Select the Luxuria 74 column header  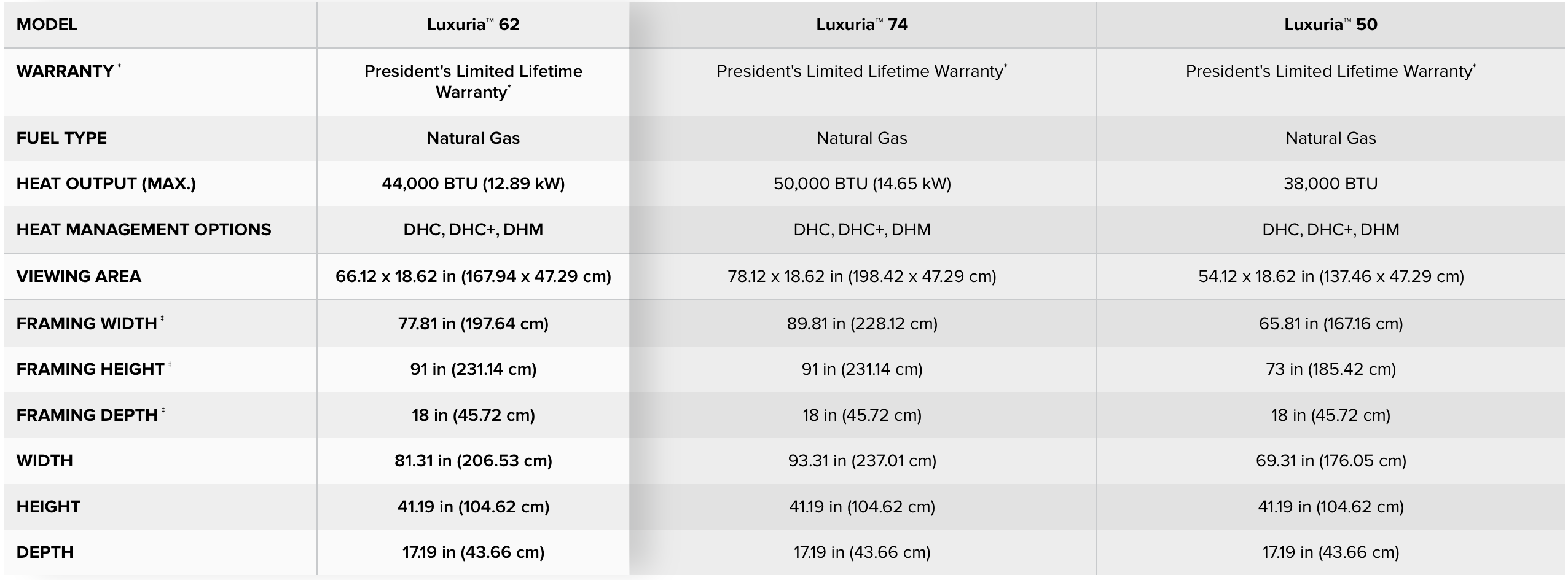pos(862,25)
